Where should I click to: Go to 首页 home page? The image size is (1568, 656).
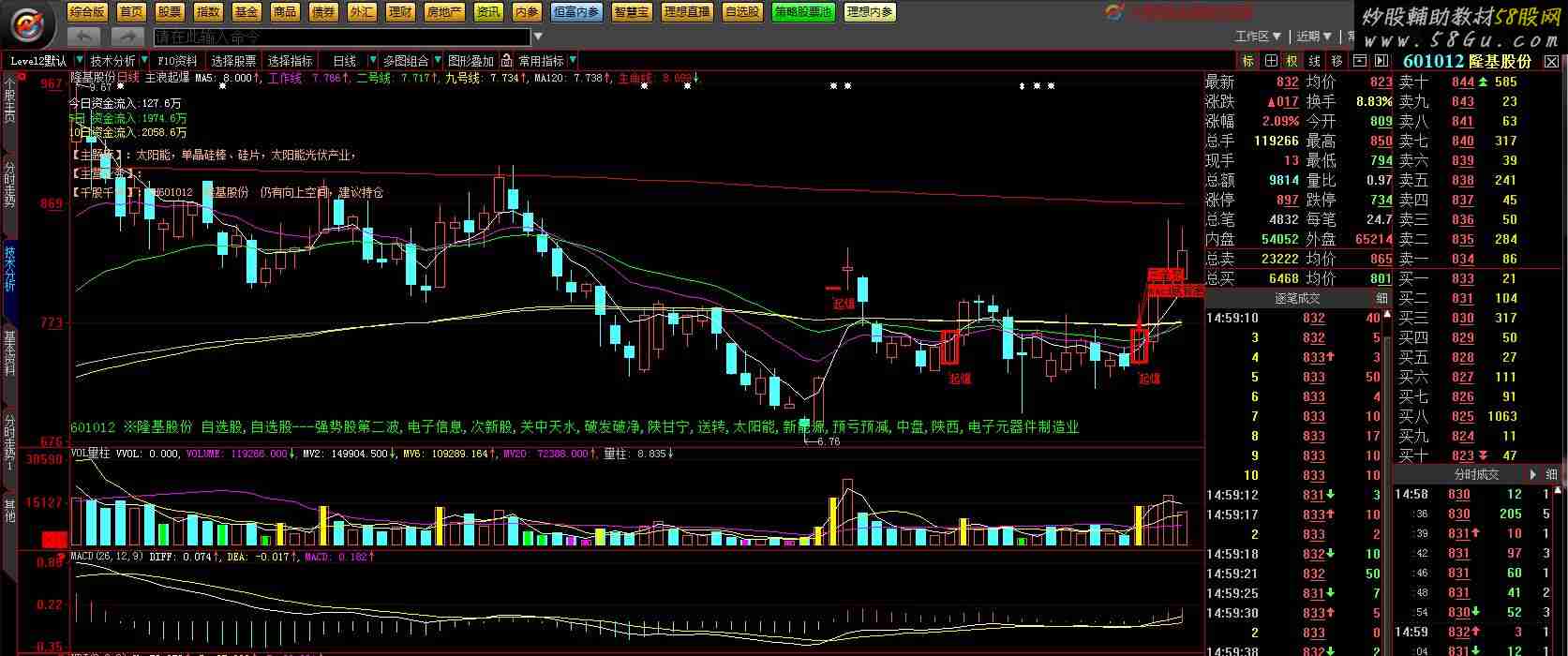(x=132, y=12)
